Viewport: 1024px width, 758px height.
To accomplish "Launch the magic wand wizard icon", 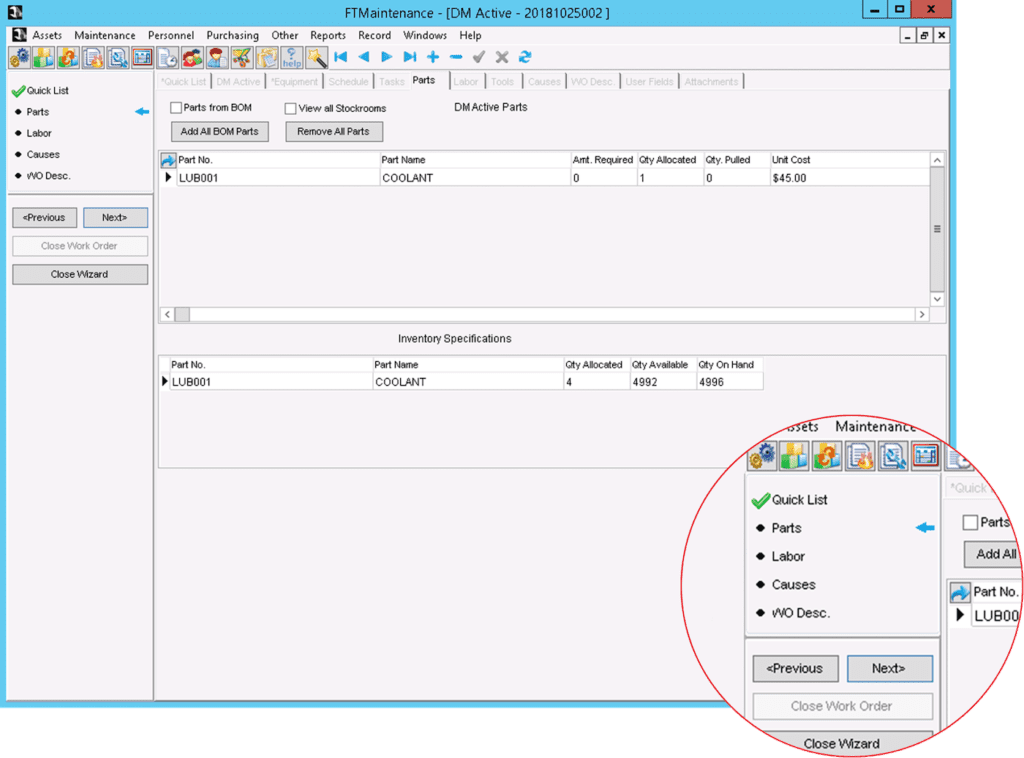I will 317,57.
